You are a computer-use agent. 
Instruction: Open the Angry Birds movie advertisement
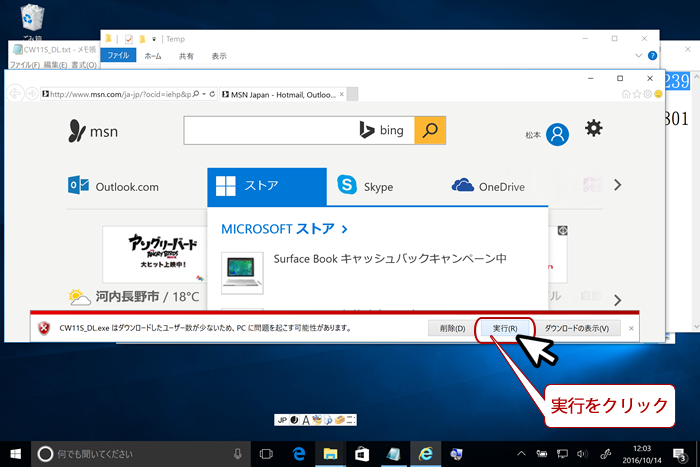pyautogui.click(x=154, y=254)
